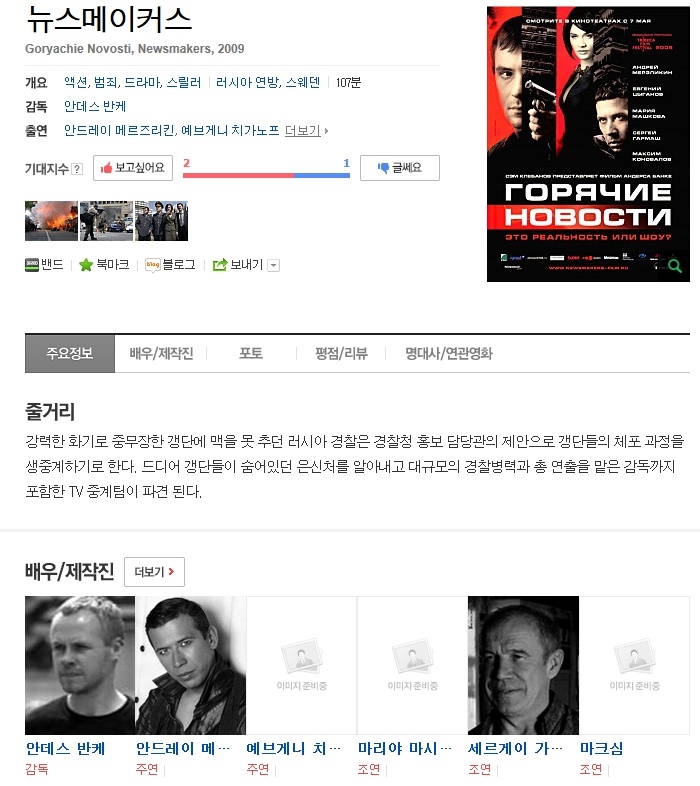Screen dimensions: 700x786
Task: Open the 액션 genre link
Action: (76, 82)
